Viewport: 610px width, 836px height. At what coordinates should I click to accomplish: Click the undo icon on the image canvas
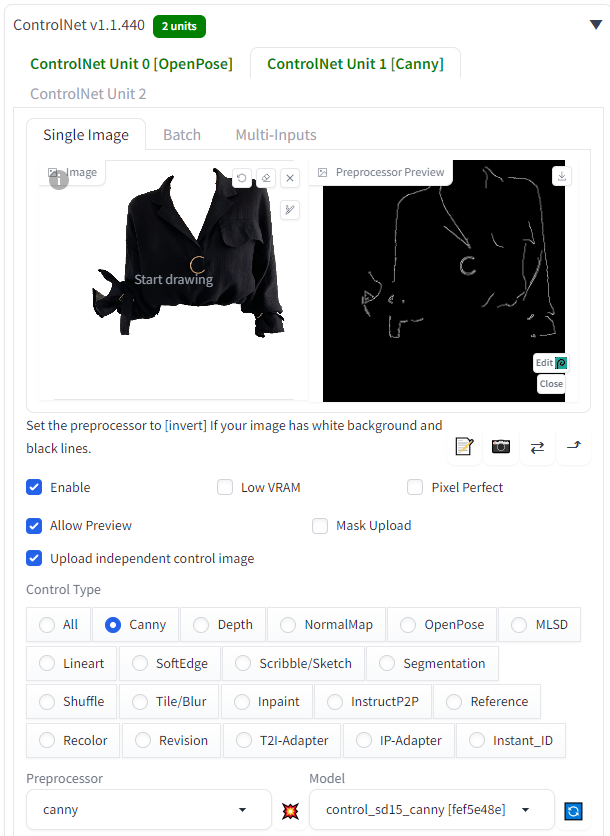pyautogui.click(x=242, y=178)
